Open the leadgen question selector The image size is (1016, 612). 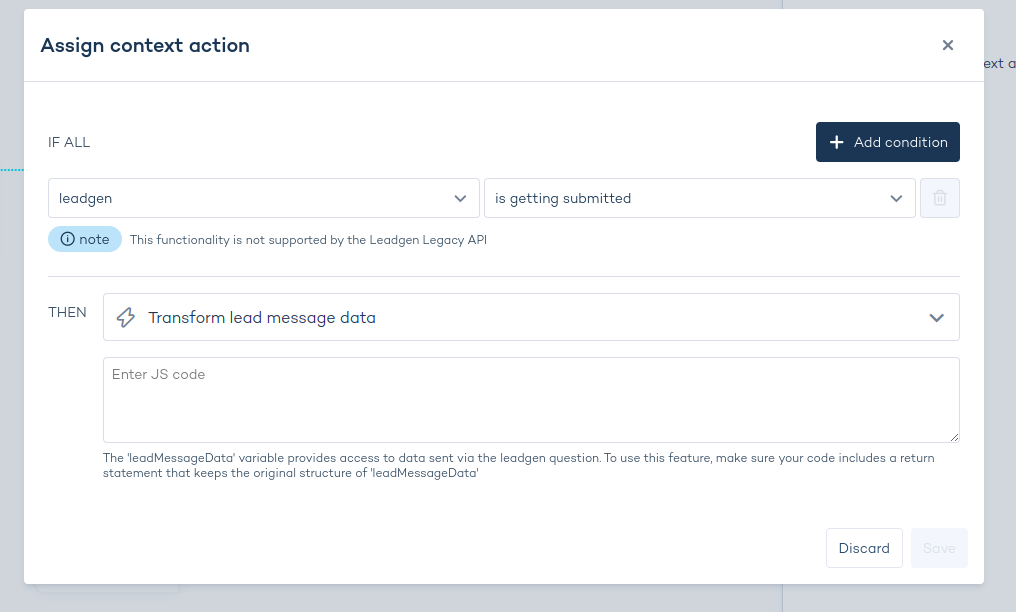pyautogui.click(x=263, y=198)
